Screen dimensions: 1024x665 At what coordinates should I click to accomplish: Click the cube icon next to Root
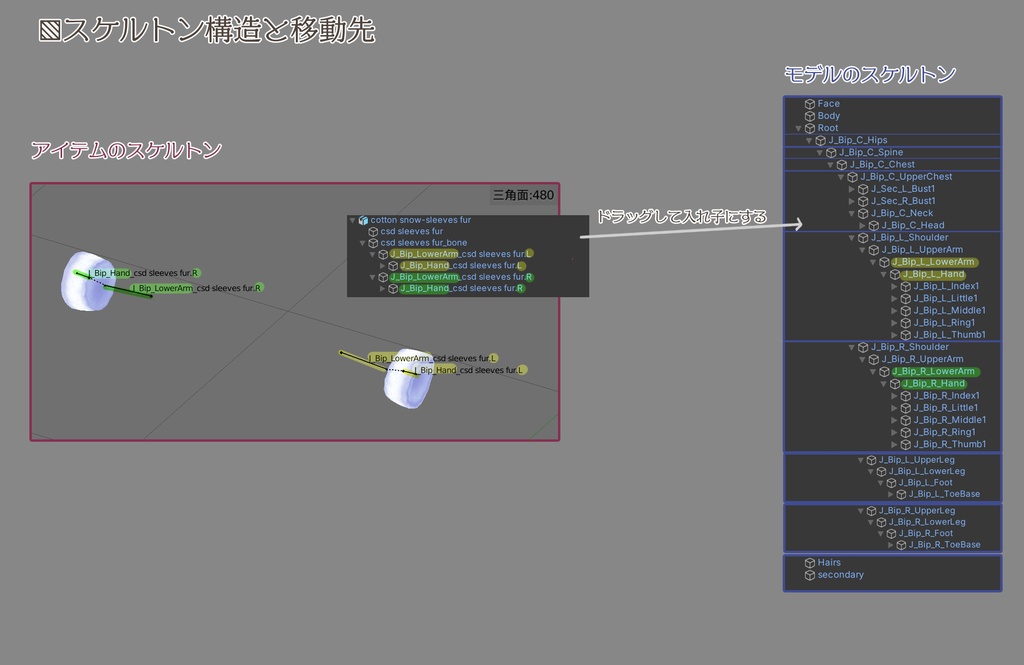[x=810, y=129]
